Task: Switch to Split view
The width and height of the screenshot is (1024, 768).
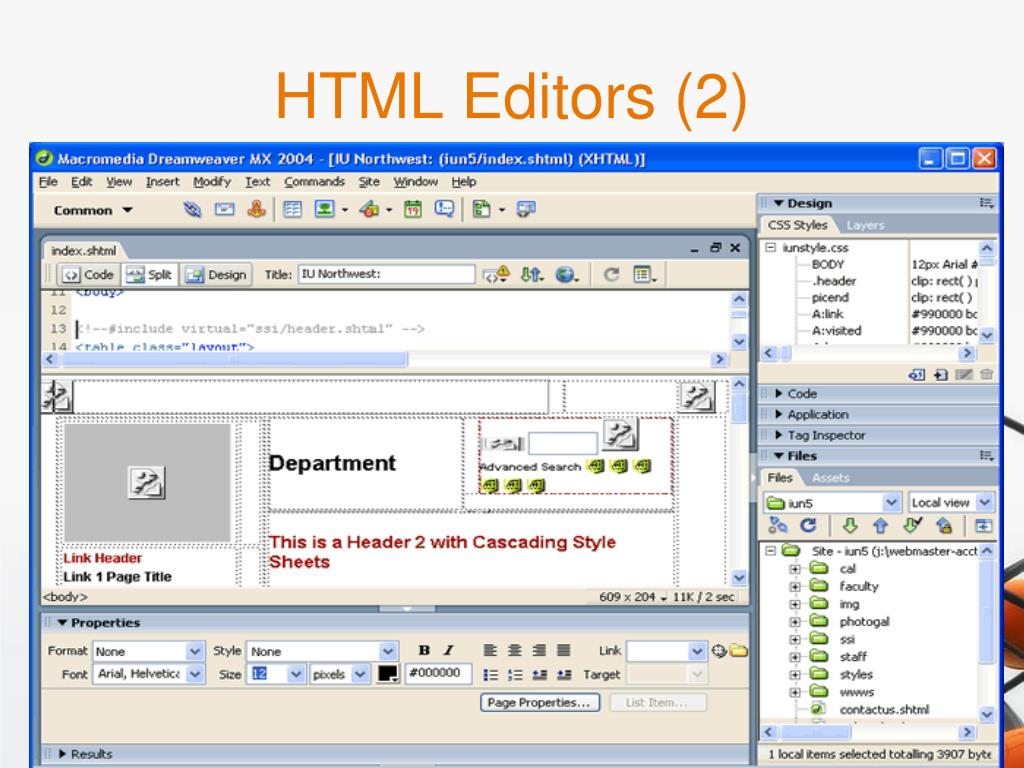Action: (150, 275)
